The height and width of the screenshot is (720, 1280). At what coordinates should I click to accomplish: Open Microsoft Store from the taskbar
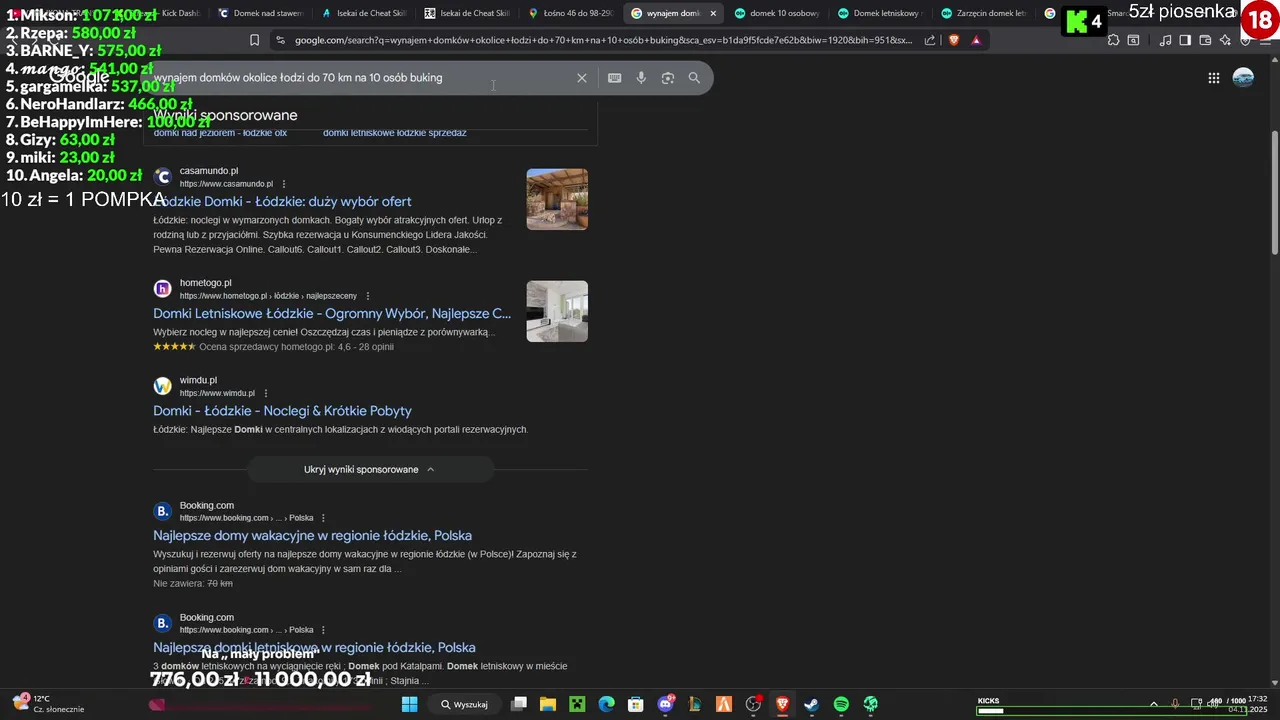tap(636, 704)
